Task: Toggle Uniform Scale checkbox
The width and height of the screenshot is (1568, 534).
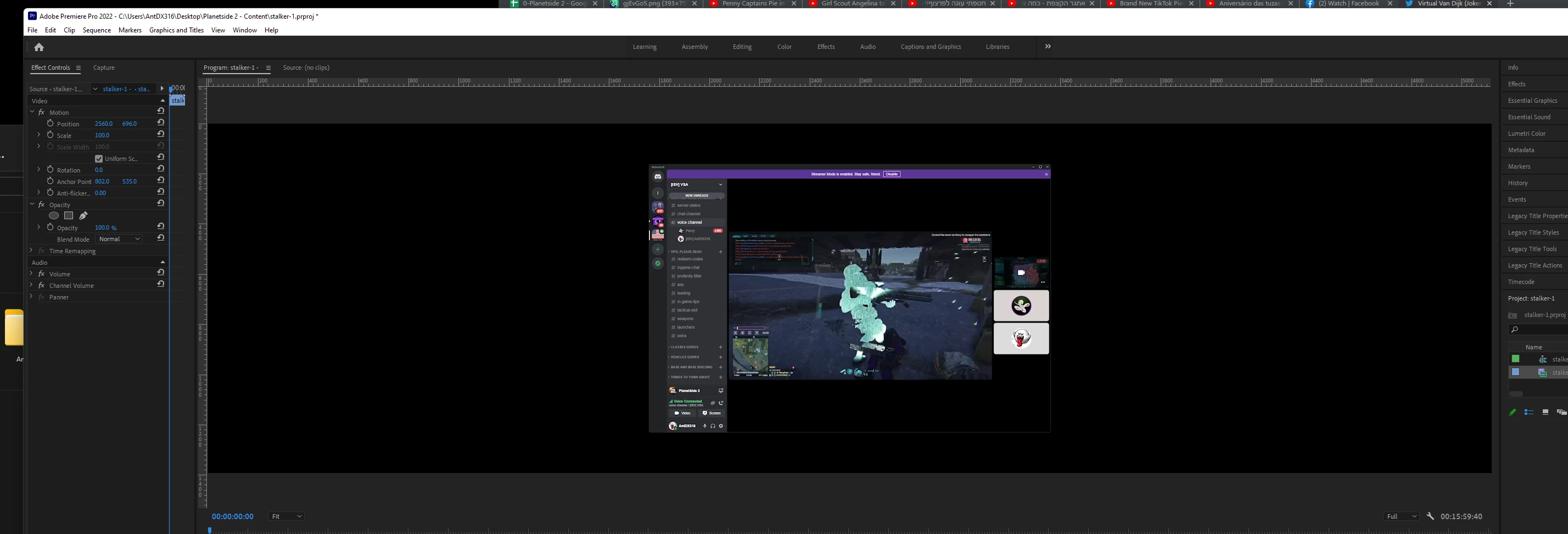Action: (99, 159)
